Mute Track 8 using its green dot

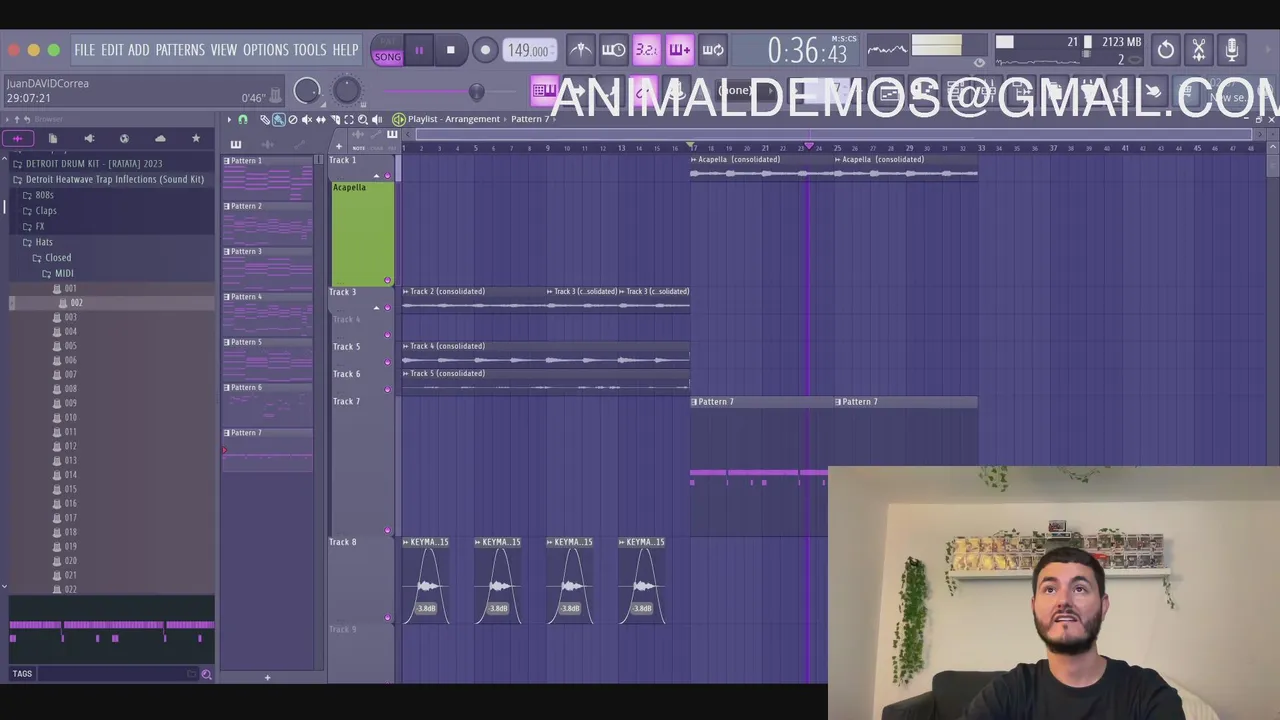(x=387, y=617)
